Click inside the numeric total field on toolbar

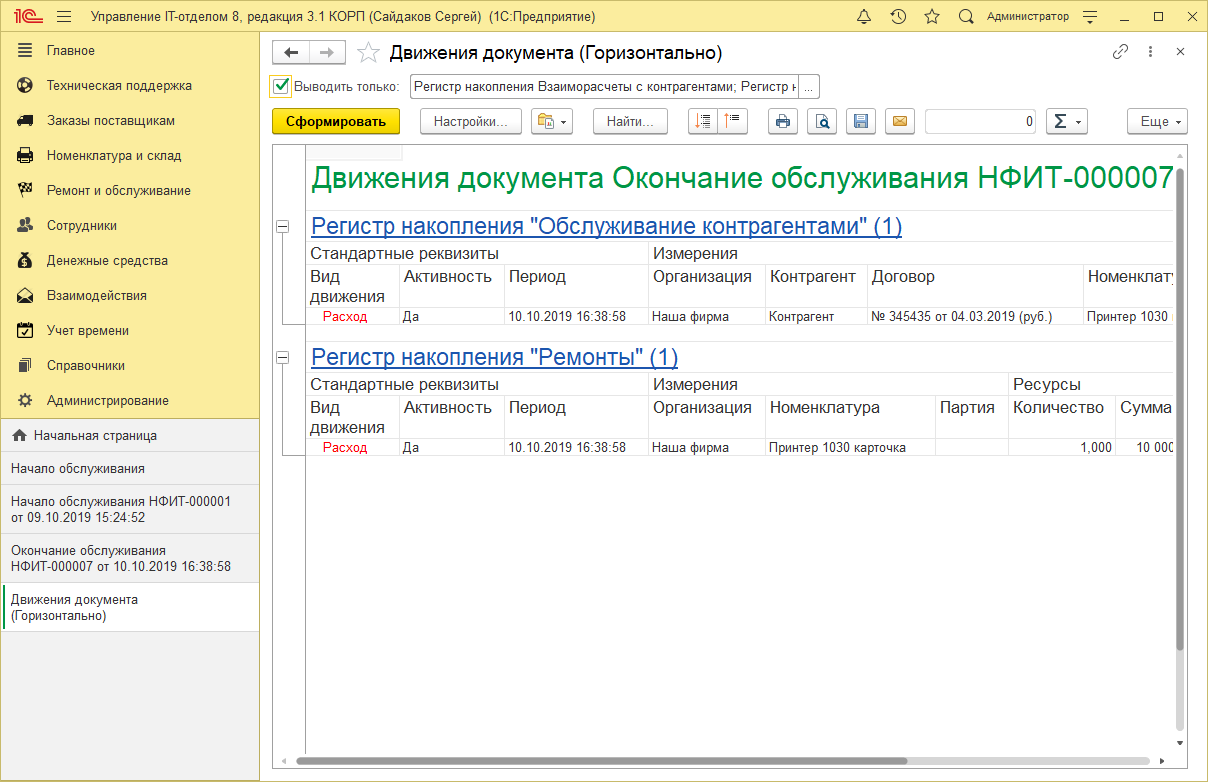[x=980, y=121]
